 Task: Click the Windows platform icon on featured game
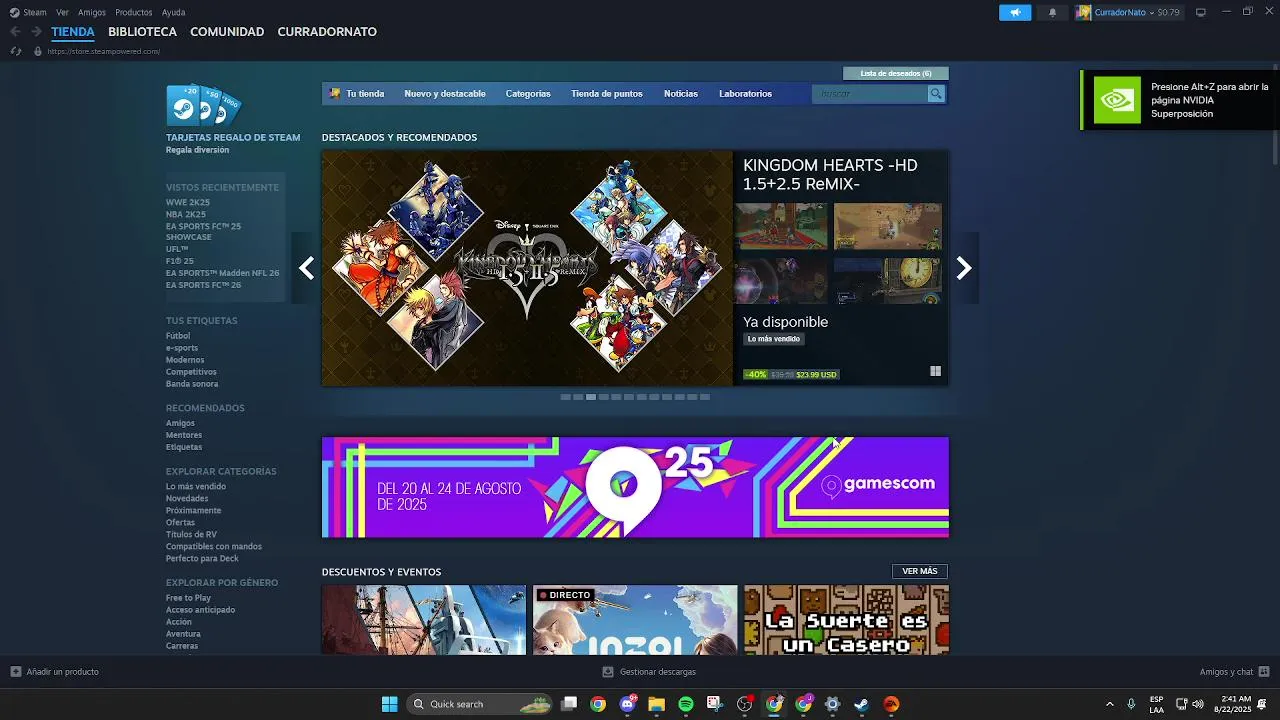(x=935, y=371)
